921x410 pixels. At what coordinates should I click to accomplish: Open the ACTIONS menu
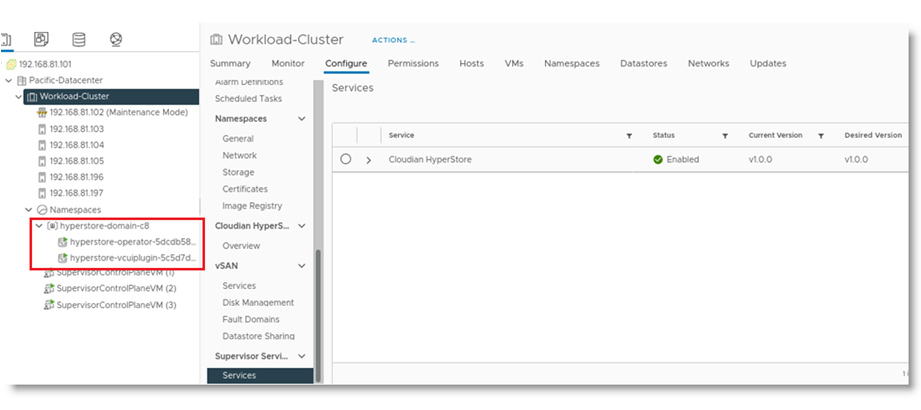click(393, 41)
